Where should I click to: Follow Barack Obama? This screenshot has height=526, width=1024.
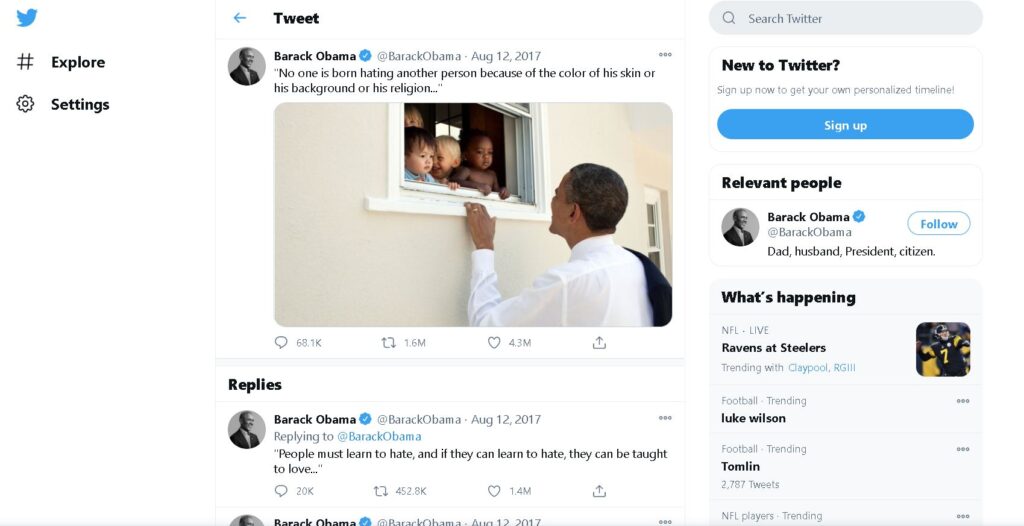tap(938, 224)
